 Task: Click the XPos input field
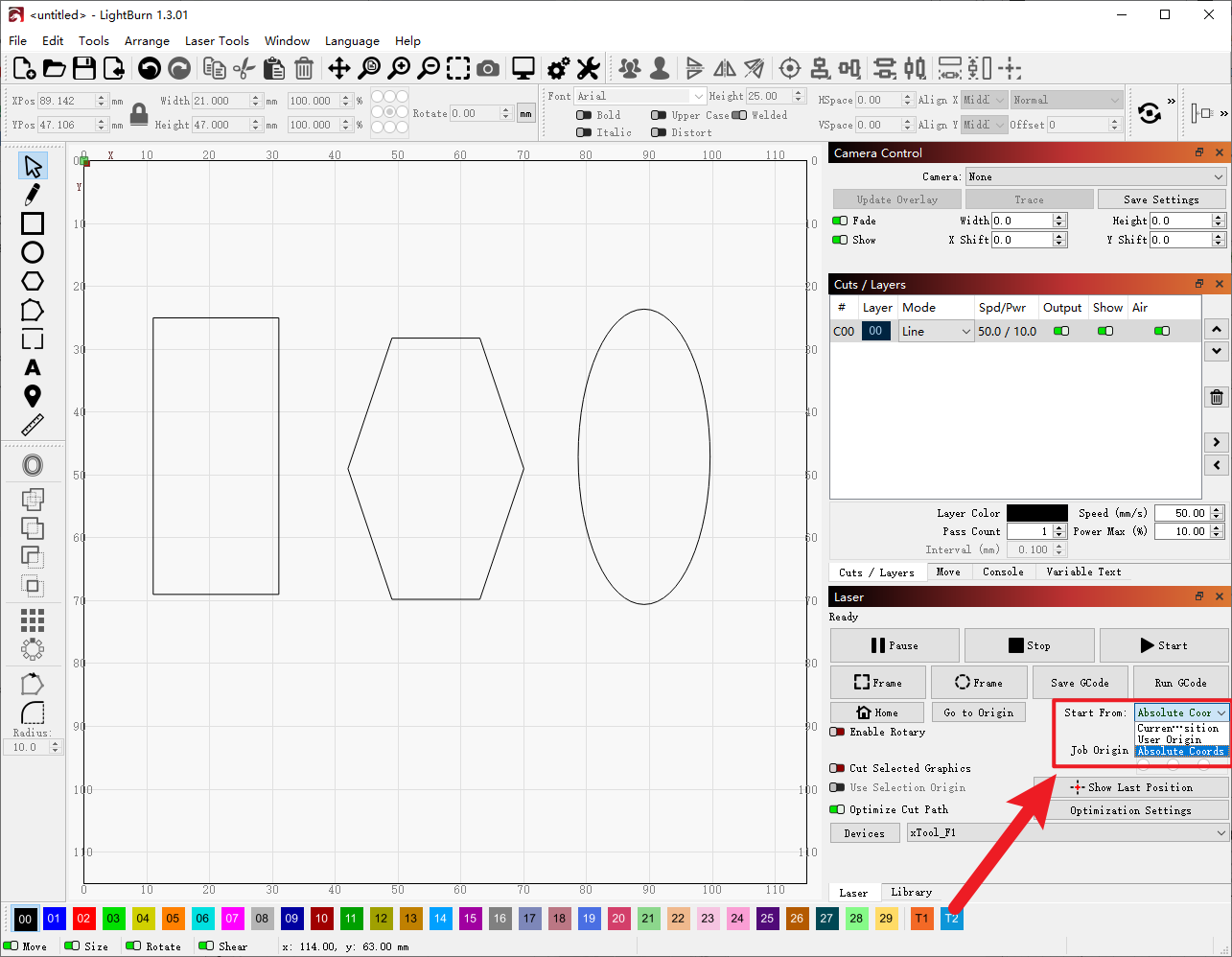click(73, 101)
